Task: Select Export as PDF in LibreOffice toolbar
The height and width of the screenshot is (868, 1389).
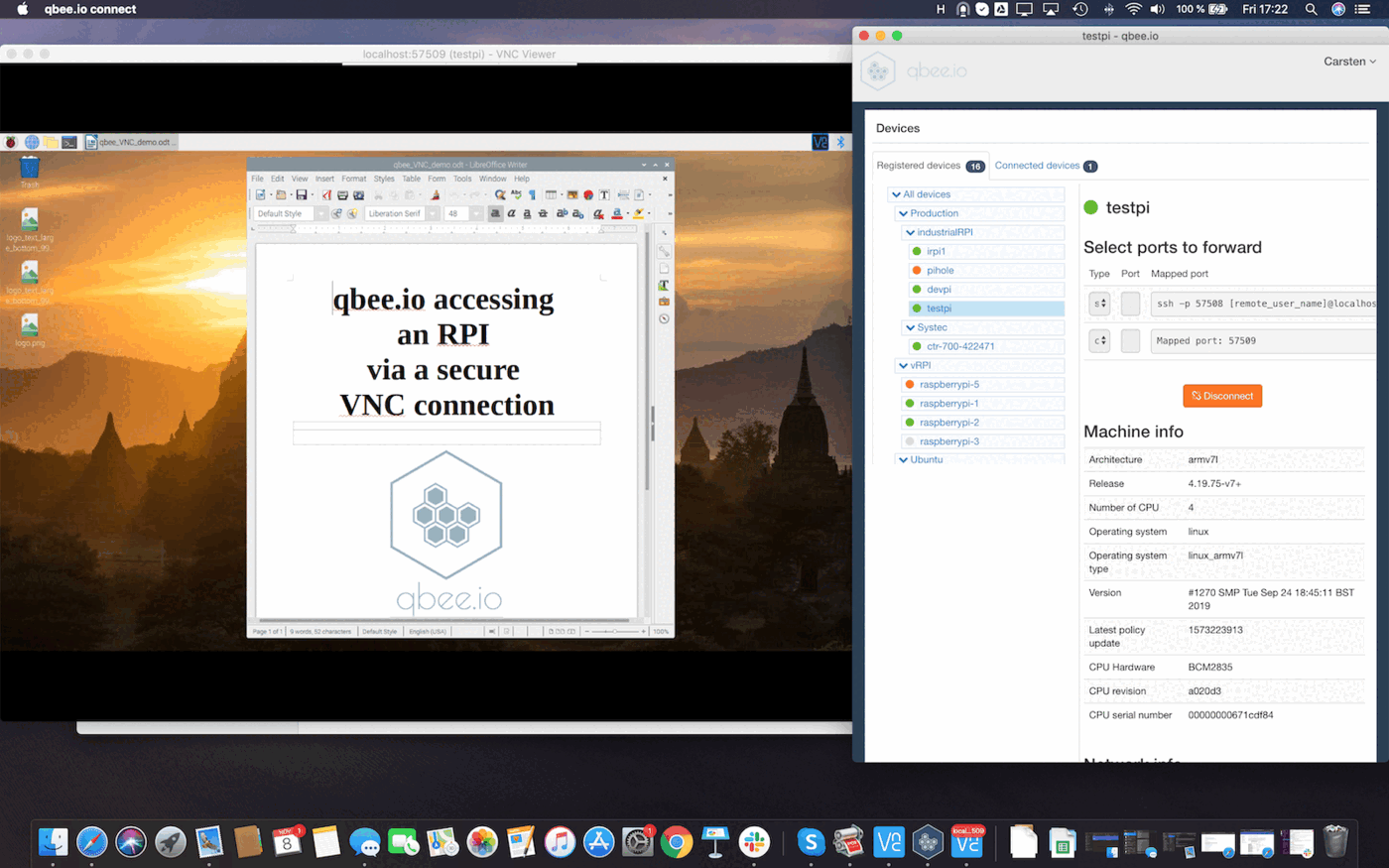Action: point(325,196)
